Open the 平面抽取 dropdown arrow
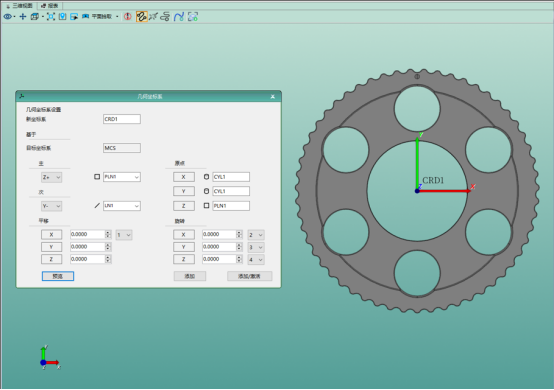 point(117,17)
